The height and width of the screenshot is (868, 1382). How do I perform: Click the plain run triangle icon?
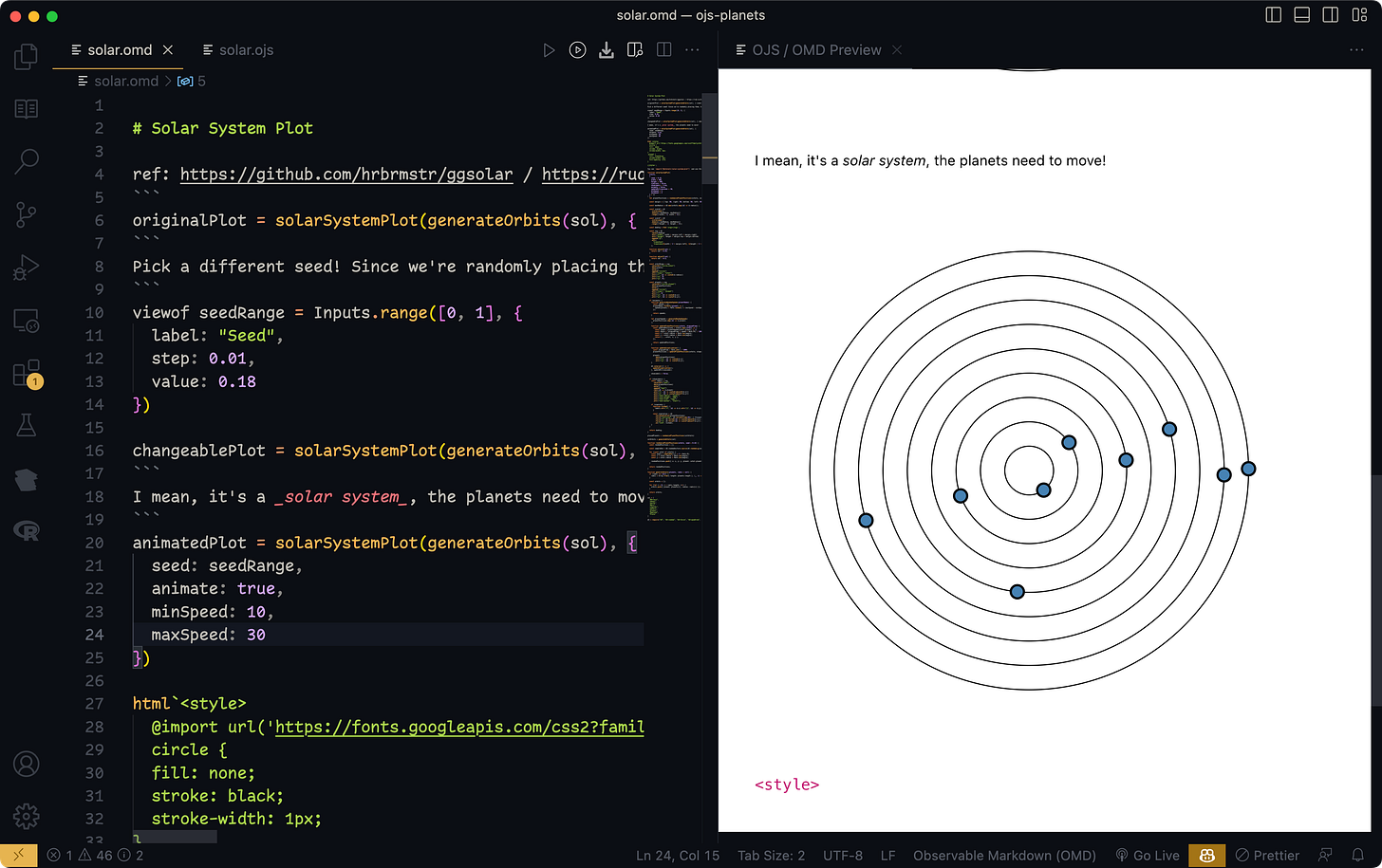point(549,50)
